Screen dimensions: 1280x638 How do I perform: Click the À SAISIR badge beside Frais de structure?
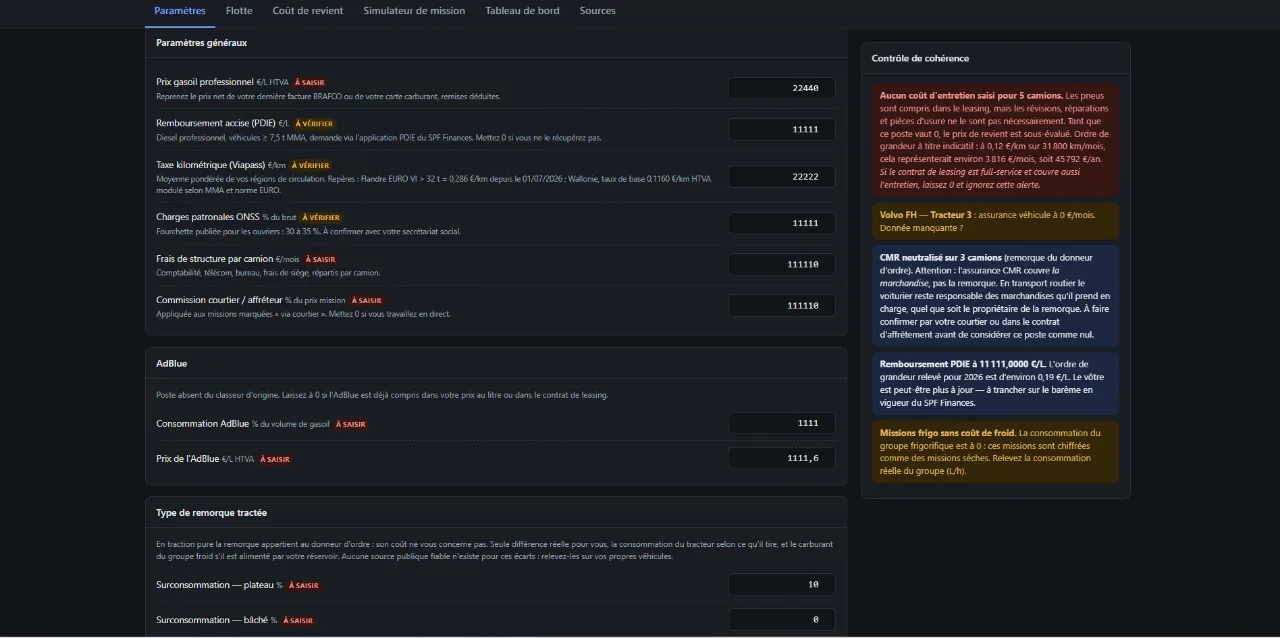(320, 259)
